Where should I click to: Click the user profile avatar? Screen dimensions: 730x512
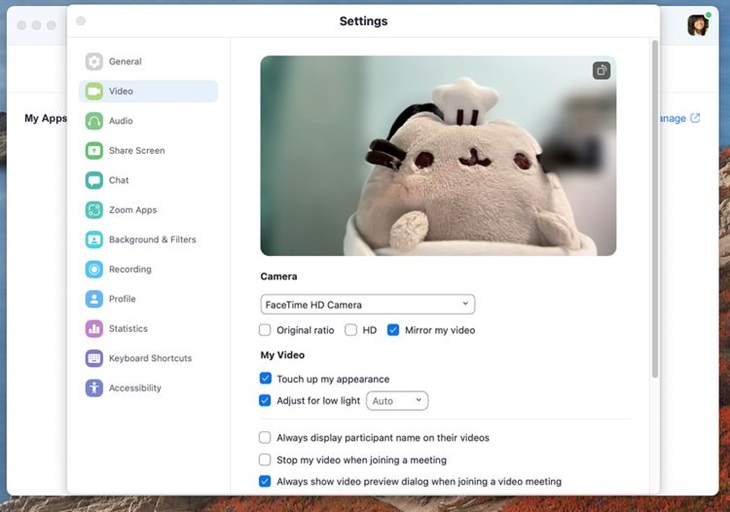[x=697, y=25]
